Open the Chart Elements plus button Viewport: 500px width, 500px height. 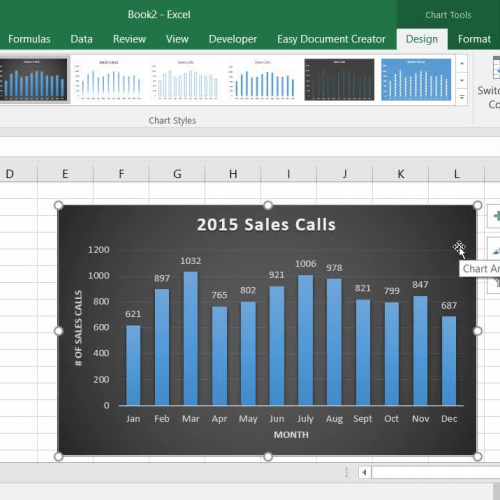(495, 216)
